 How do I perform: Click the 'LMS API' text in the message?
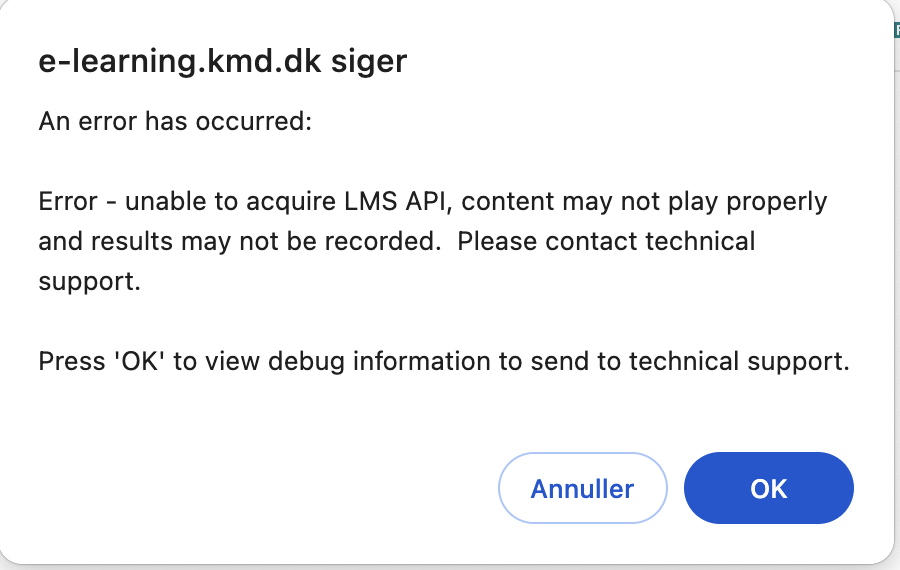(401, 202)
